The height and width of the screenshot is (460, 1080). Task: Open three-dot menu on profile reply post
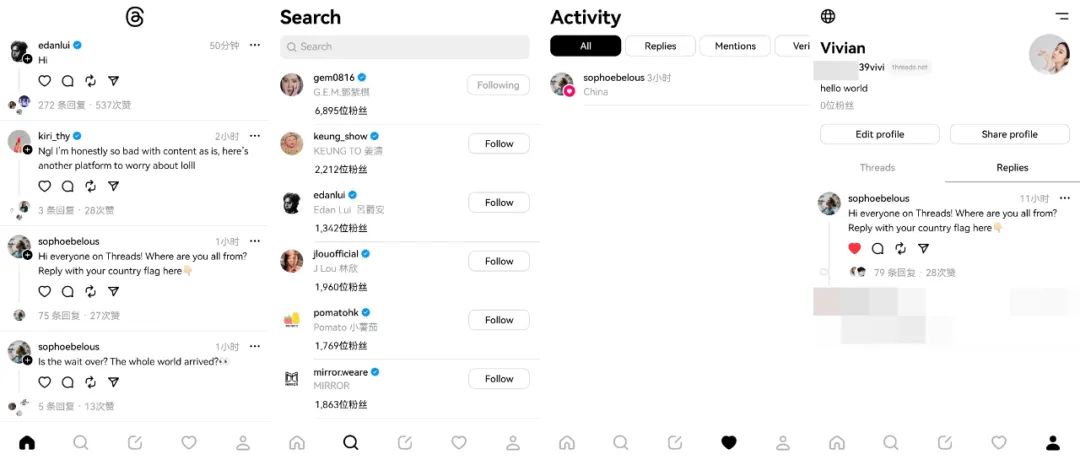tap(1065, 198)
